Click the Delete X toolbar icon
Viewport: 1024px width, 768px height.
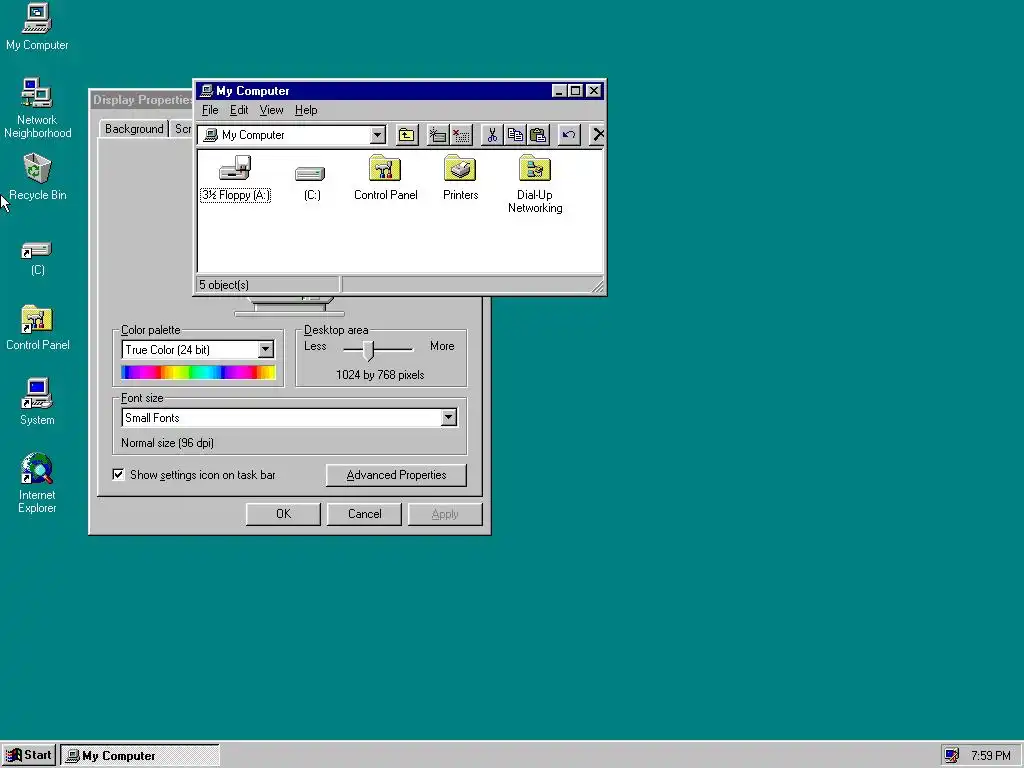(x=597, y=135)
